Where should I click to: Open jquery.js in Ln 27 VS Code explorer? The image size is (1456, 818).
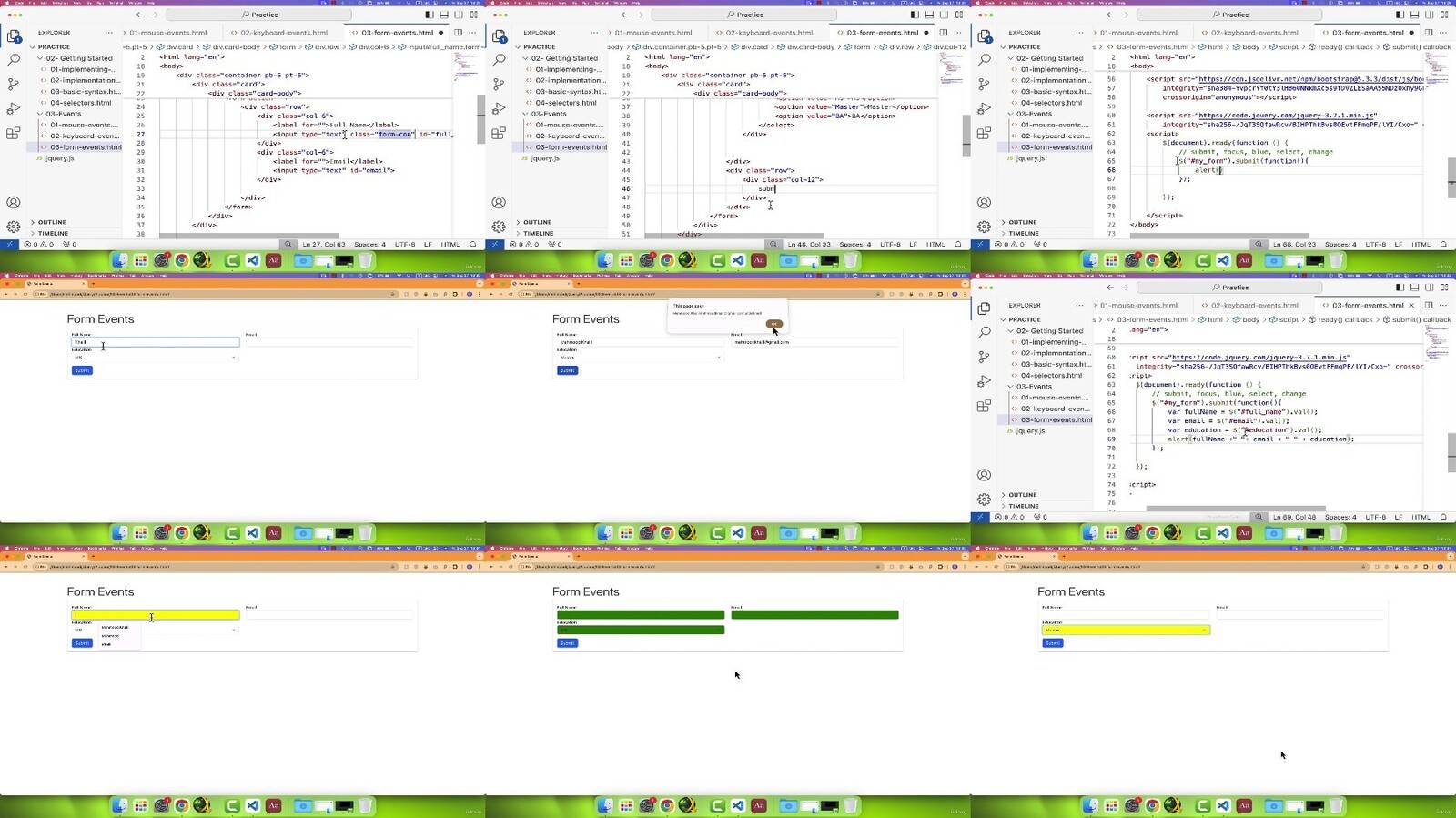click(x=60, y=158)
